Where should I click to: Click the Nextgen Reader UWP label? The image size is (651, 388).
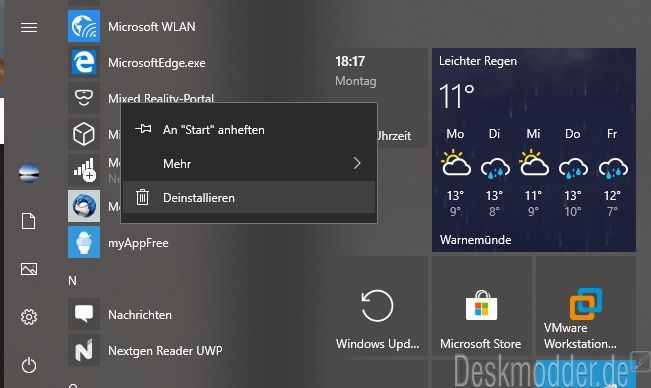pyautogui.click(x=165, y=351)
